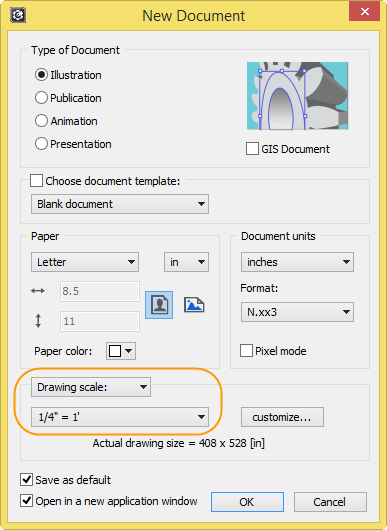Image resolution: width=387 pixels, height=530 pixels.
Task: Click the customize... button
Action: pyautogui.click(x=282, y=417)
